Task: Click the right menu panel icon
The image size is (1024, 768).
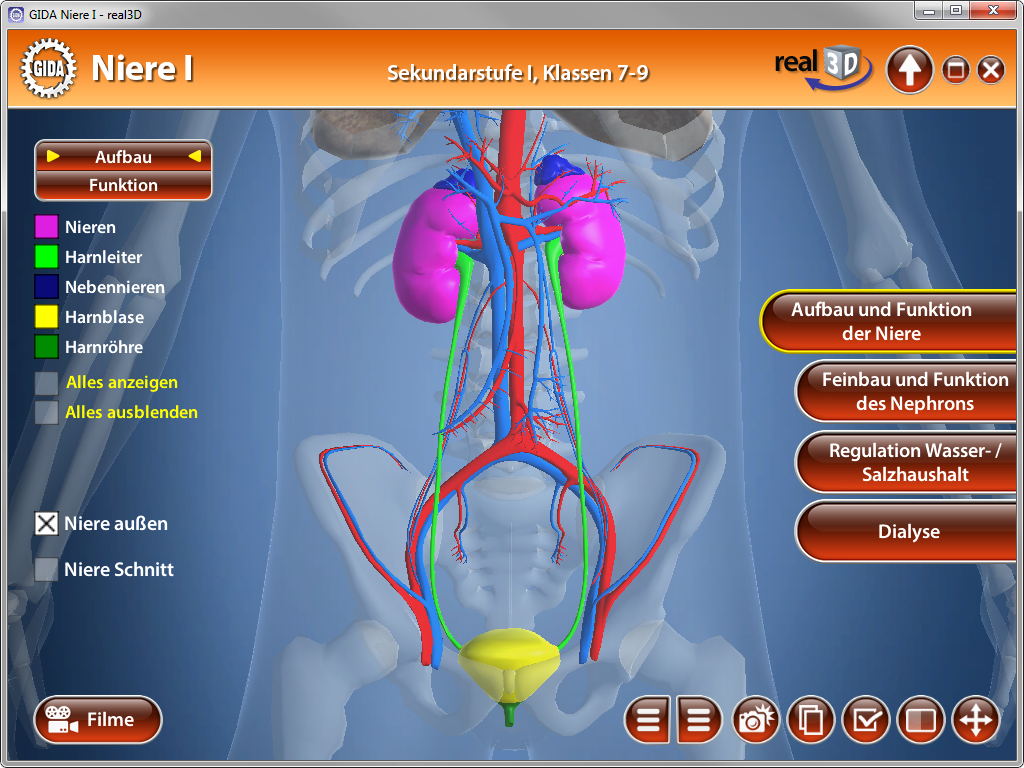Action: point(699,720)
